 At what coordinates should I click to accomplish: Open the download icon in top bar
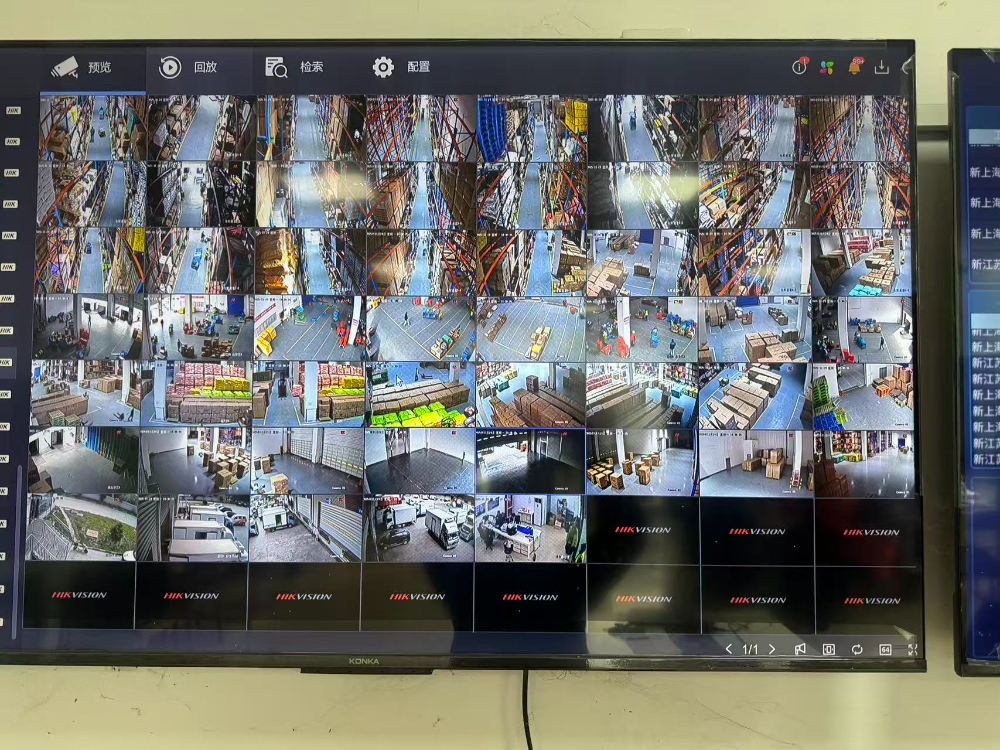pos(881,67)
